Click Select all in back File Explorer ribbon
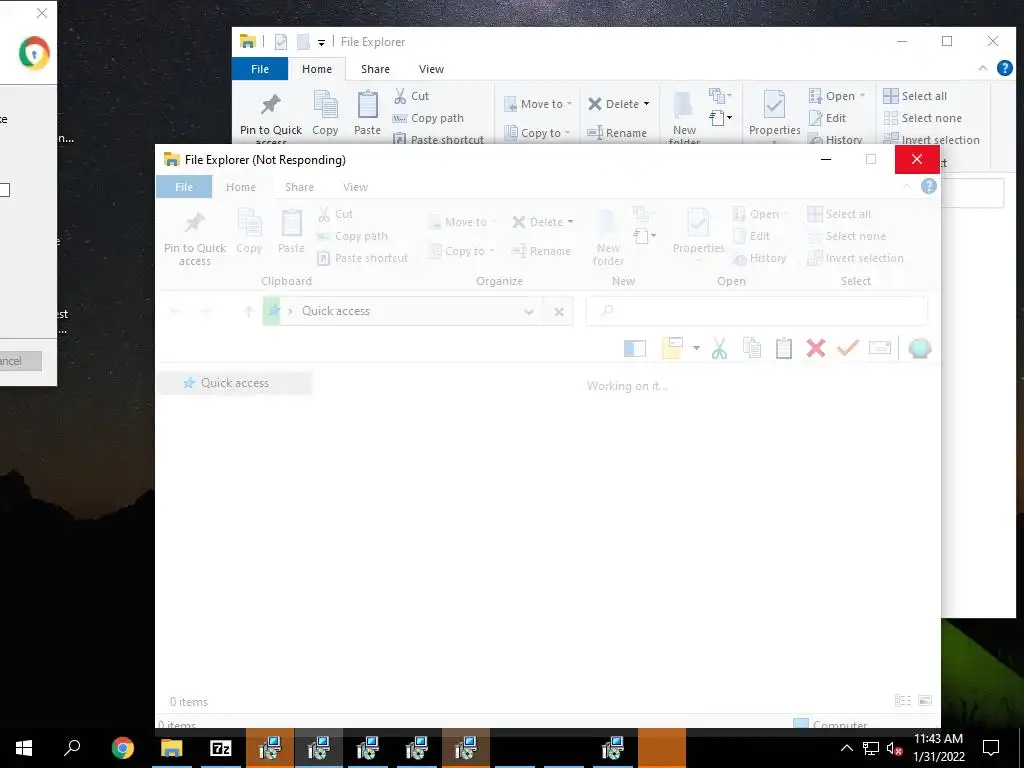The image size is (1024, 768). (x=915, y=96)
